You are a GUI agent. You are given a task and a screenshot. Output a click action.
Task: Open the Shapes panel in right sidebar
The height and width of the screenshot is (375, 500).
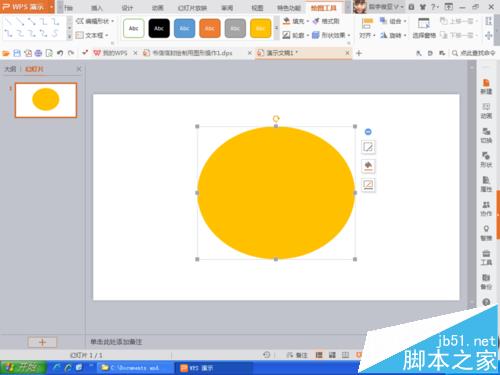click(486, 159)
